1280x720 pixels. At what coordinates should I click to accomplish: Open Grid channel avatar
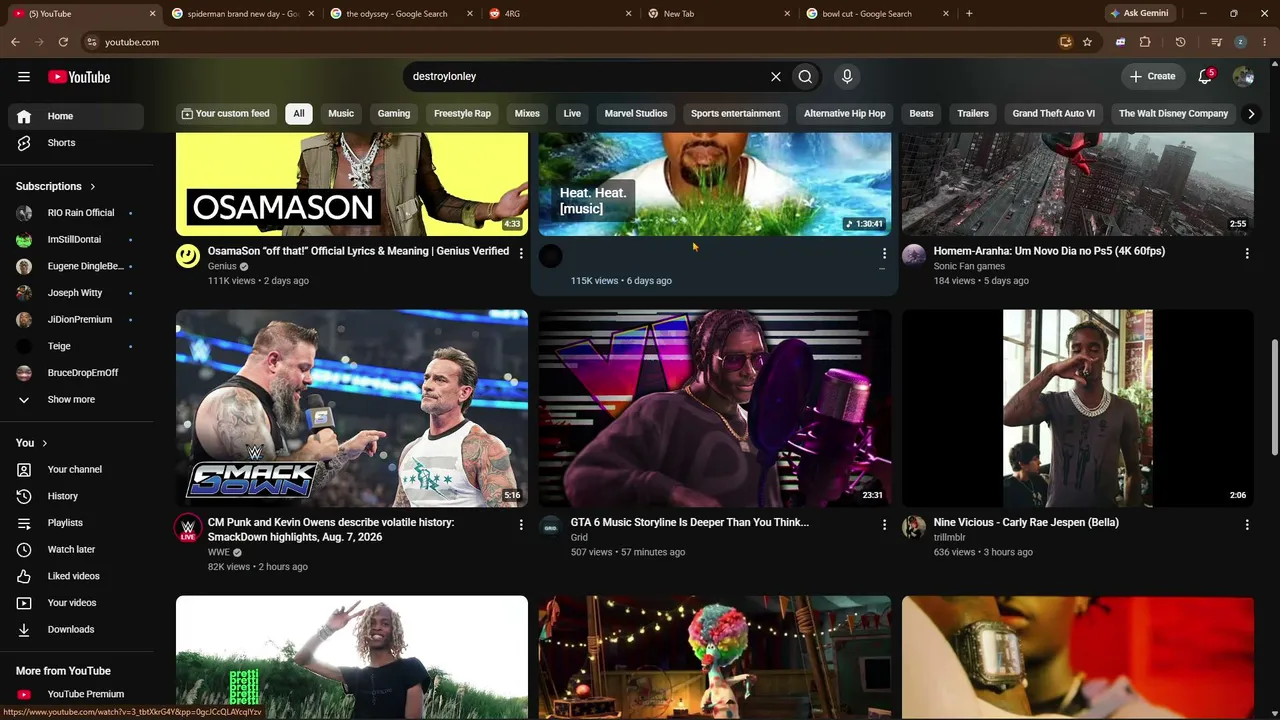(x=551, y=527)
